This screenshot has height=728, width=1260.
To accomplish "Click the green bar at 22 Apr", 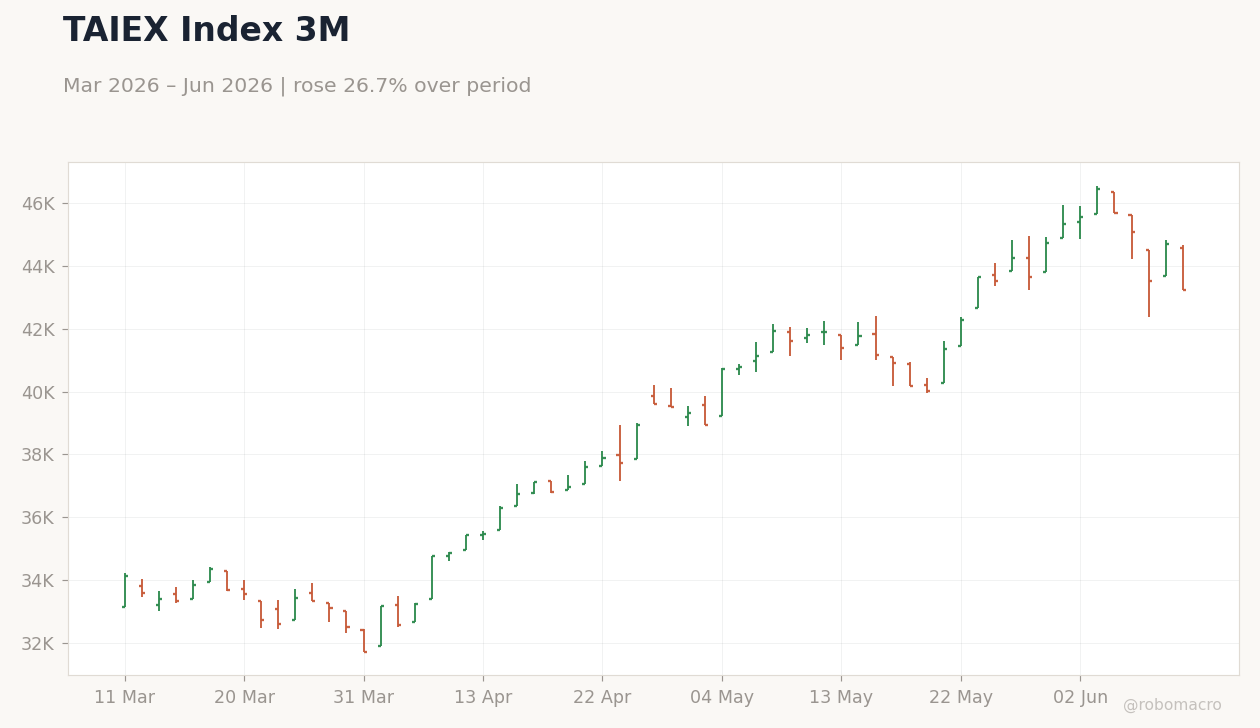I will 602,459.
